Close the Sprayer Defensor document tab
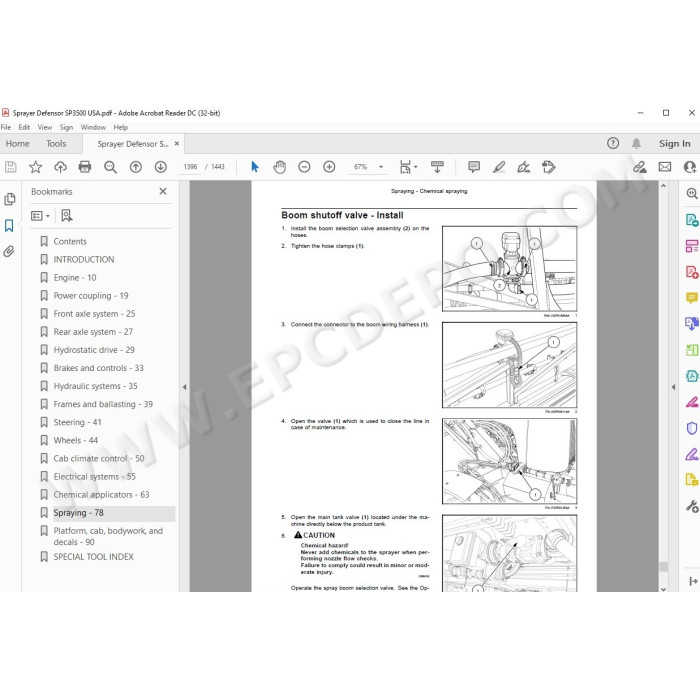This screenshot has height=700, width=700. (177, 144)
